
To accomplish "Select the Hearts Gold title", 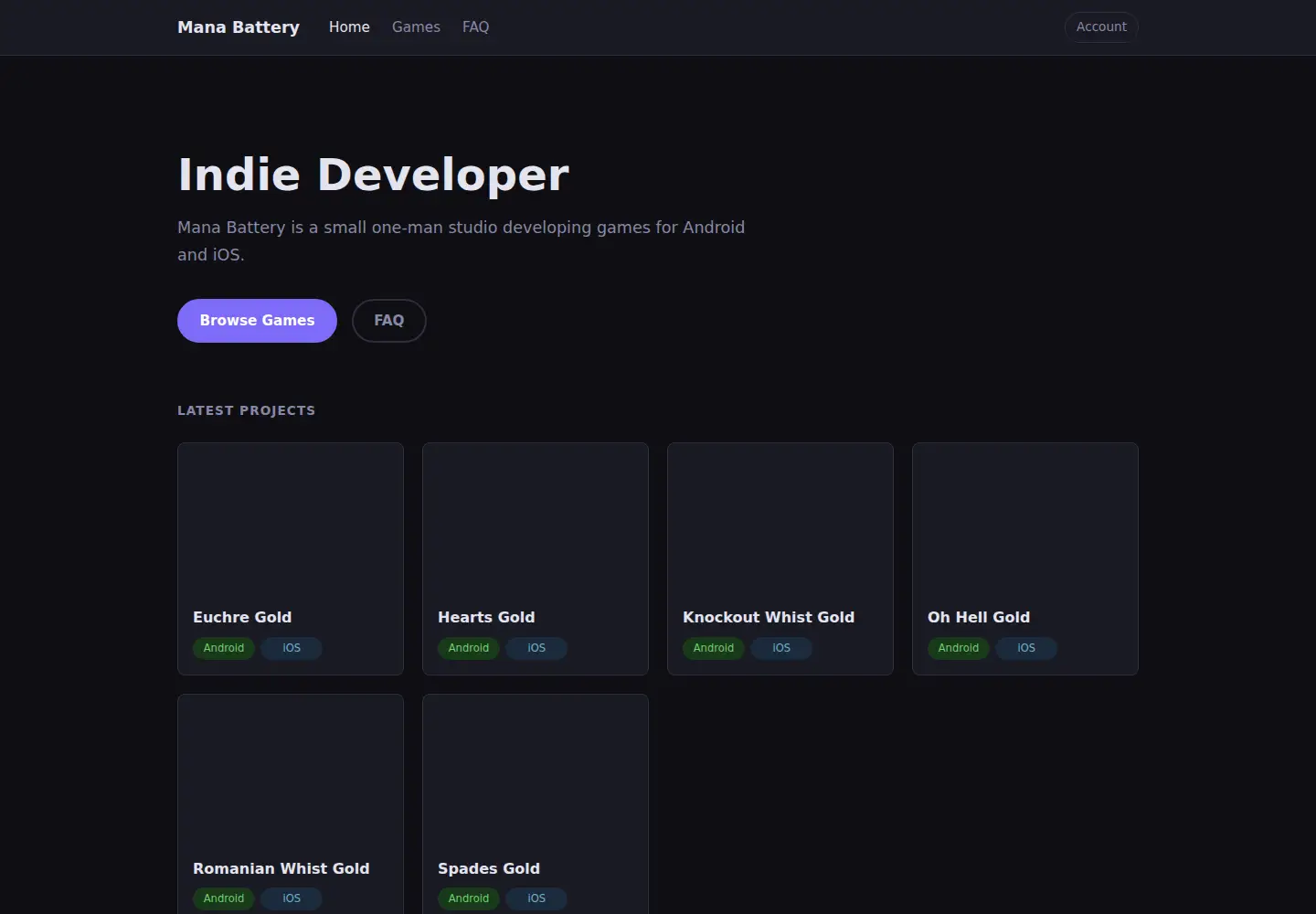I will [x=486, y=617].
